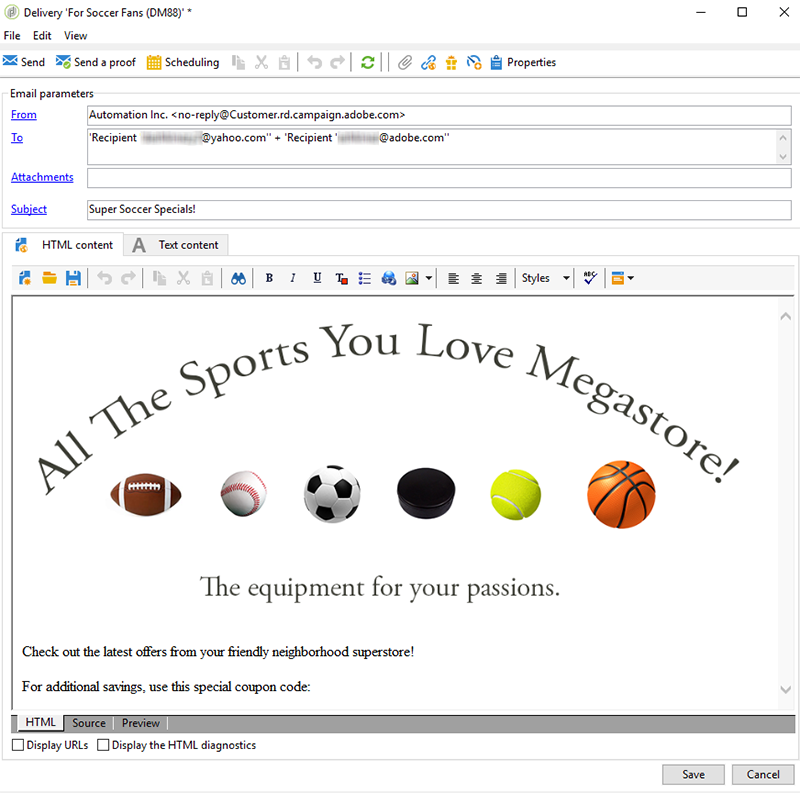
Task: Click the refresh green arrows icon
Action: pyautogui.click(x=367, y=62)
